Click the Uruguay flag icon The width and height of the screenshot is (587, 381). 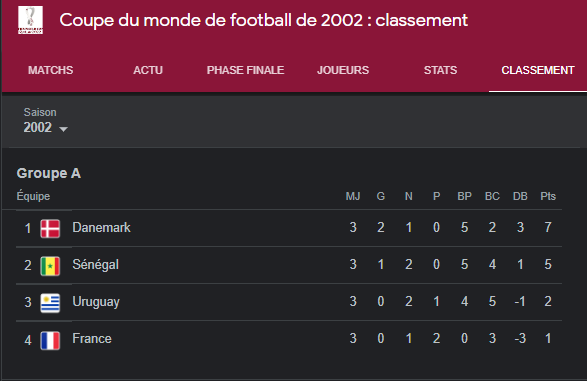pyautogui.click(x=50, y=303)
